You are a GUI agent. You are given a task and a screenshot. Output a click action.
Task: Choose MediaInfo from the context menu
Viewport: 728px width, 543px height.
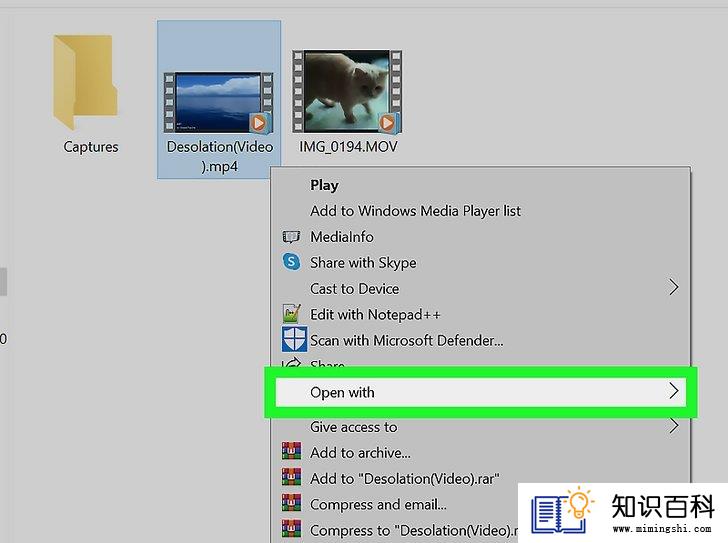coord(342,237)
